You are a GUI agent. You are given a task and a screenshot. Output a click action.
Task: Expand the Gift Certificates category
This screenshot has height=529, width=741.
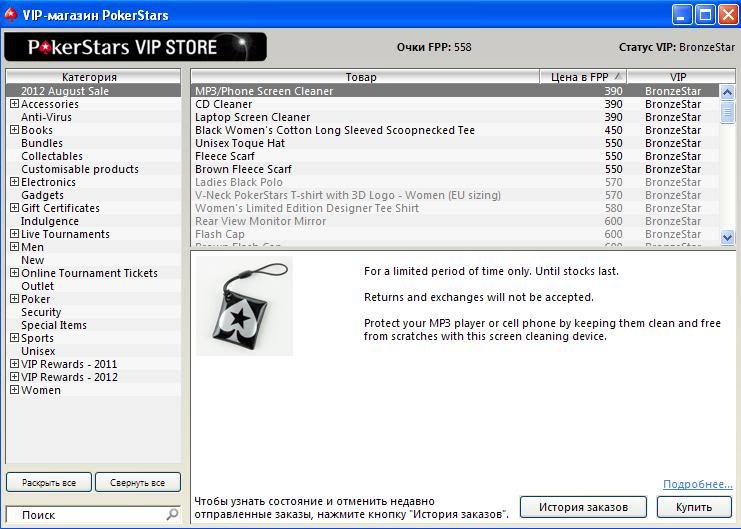coord(15,208)
